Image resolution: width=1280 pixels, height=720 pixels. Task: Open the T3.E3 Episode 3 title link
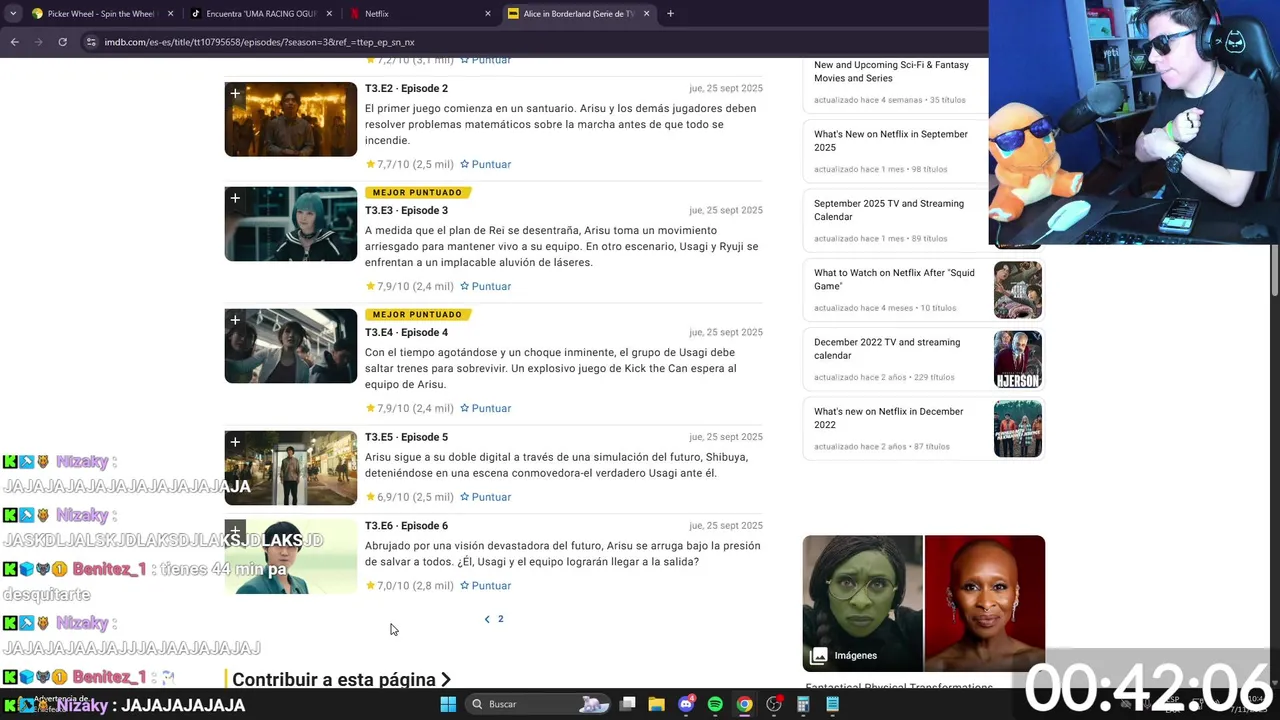pyautogui.click(x=406, y=210)
